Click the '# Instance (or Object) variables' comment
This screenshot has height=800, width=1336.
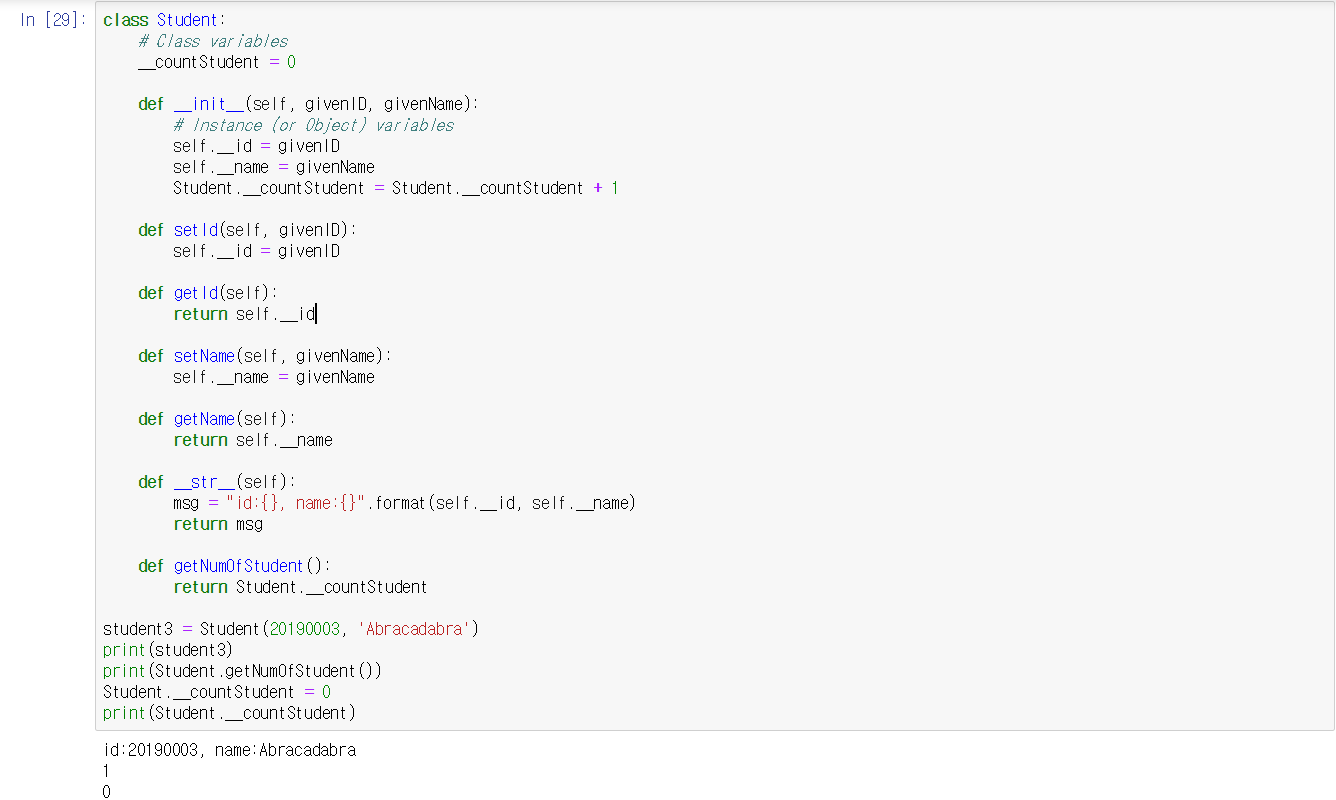313,125
